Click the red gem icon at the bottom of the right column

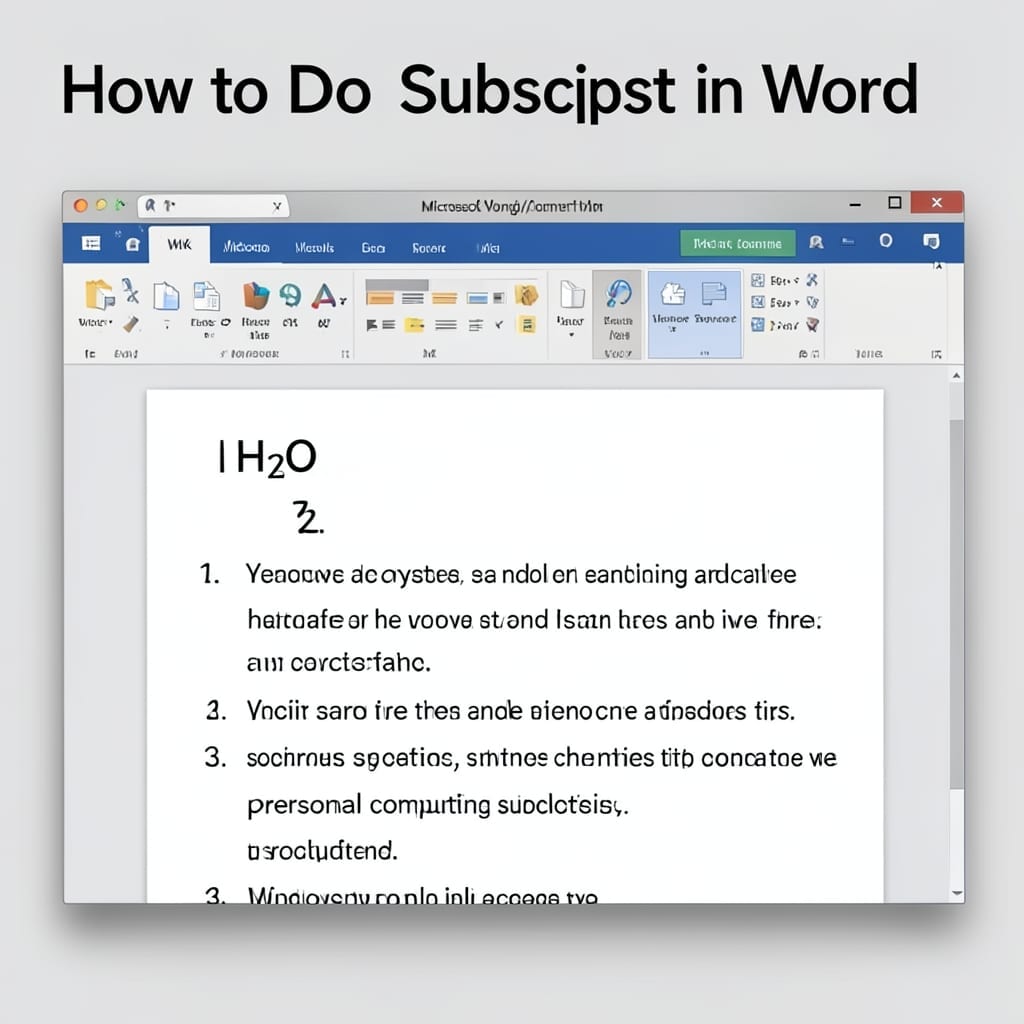pos(812,325)
